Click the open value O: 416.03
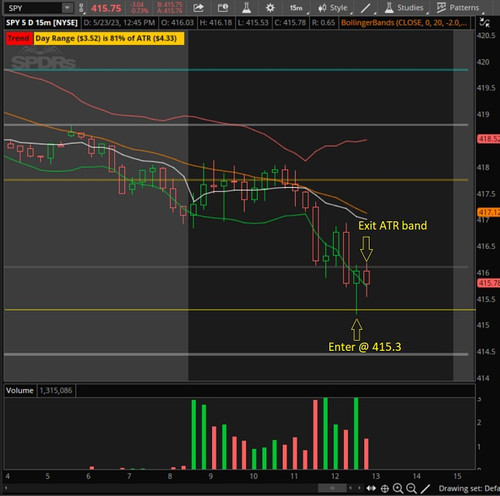 [177, 23]
